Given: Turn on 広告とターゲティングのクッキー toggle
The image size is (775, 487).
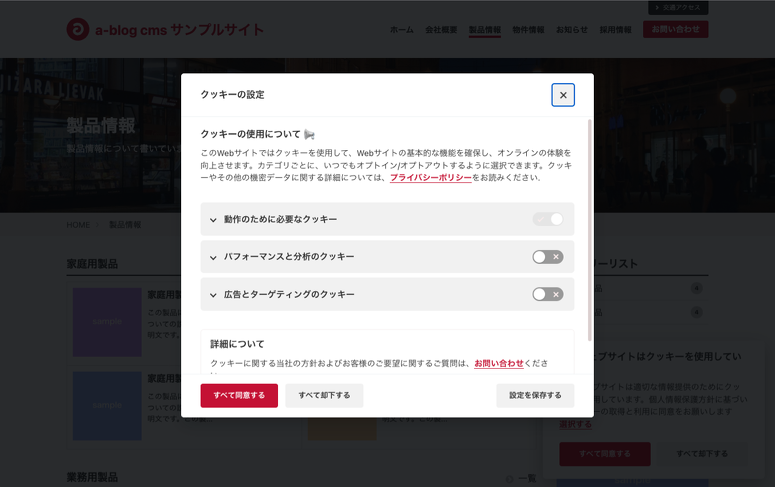Looking at the screenshot, I should [547, 294].
